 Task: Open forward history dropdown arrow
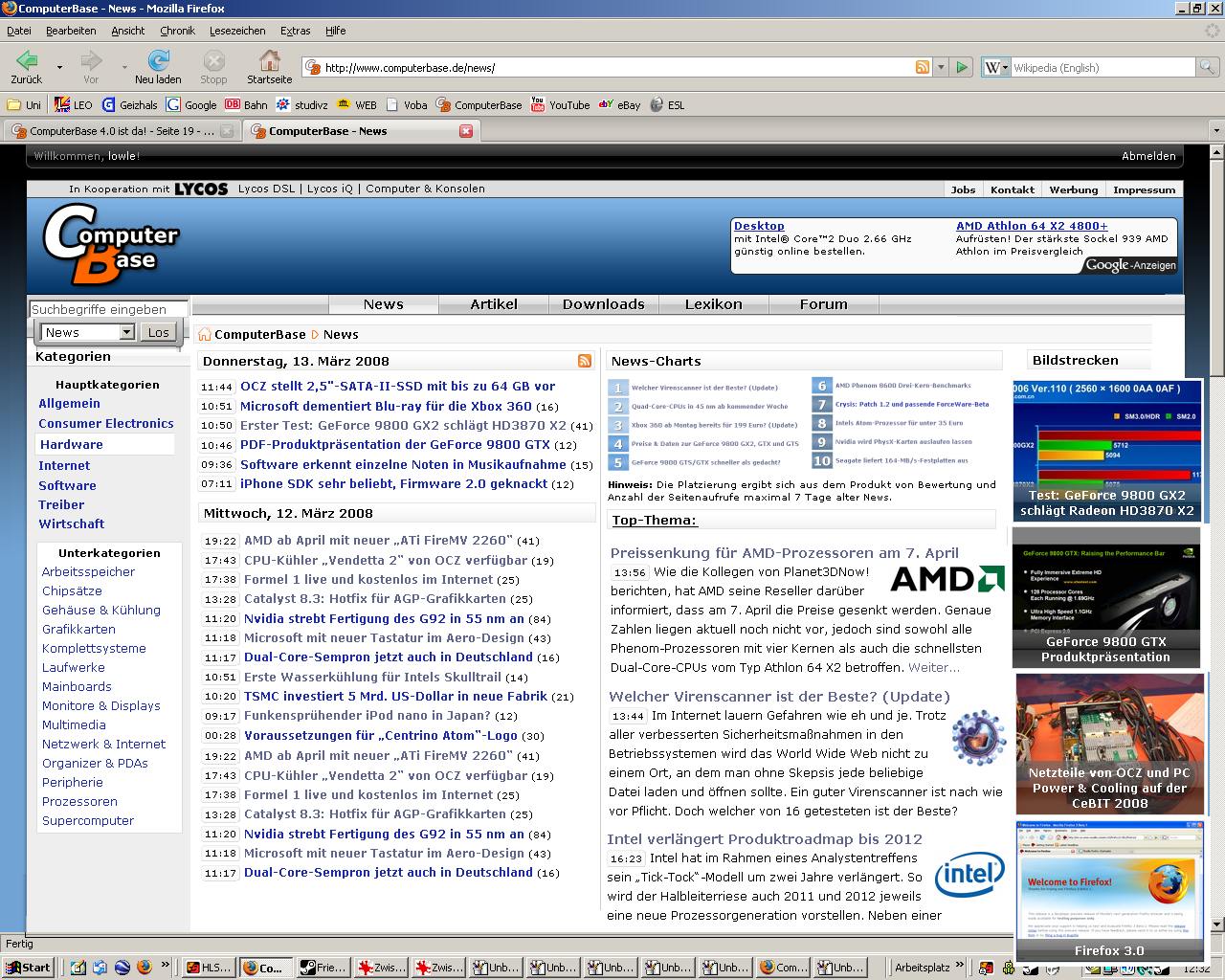[123, 67]
